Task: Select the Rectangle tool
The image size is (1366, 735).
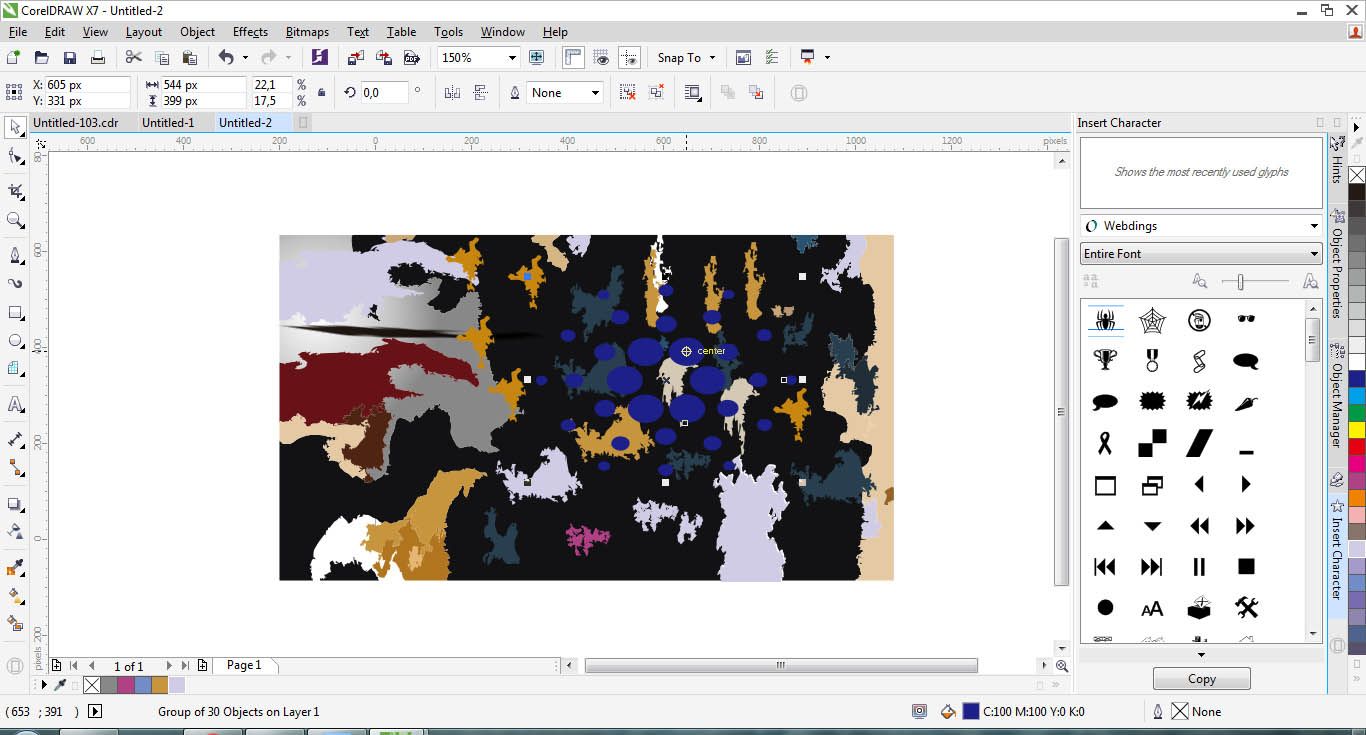Action: coord(15,312)
